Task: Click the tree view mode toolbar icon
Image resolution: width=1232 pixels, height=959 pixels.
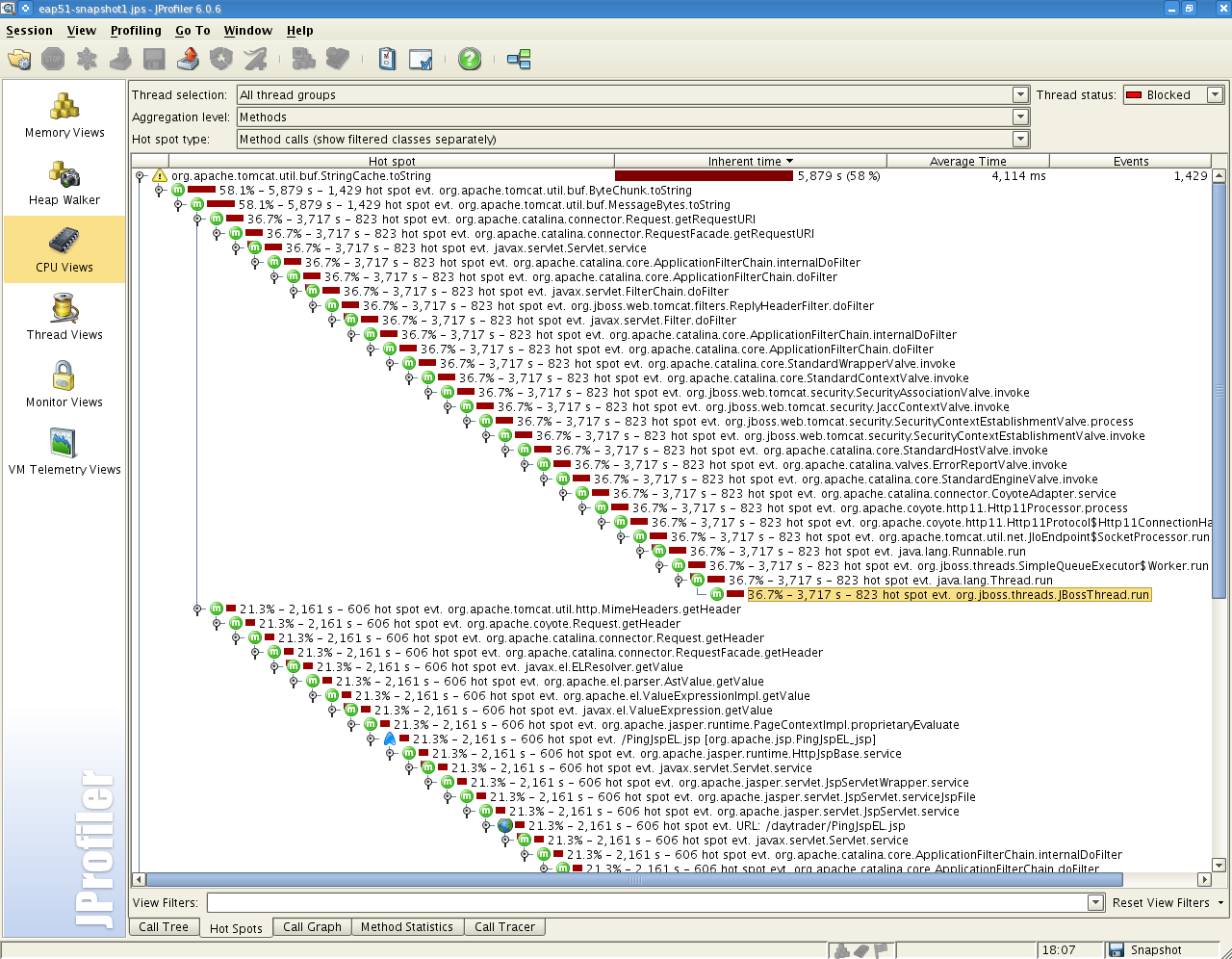Action: pyautogui.click(x=519, y=60)
